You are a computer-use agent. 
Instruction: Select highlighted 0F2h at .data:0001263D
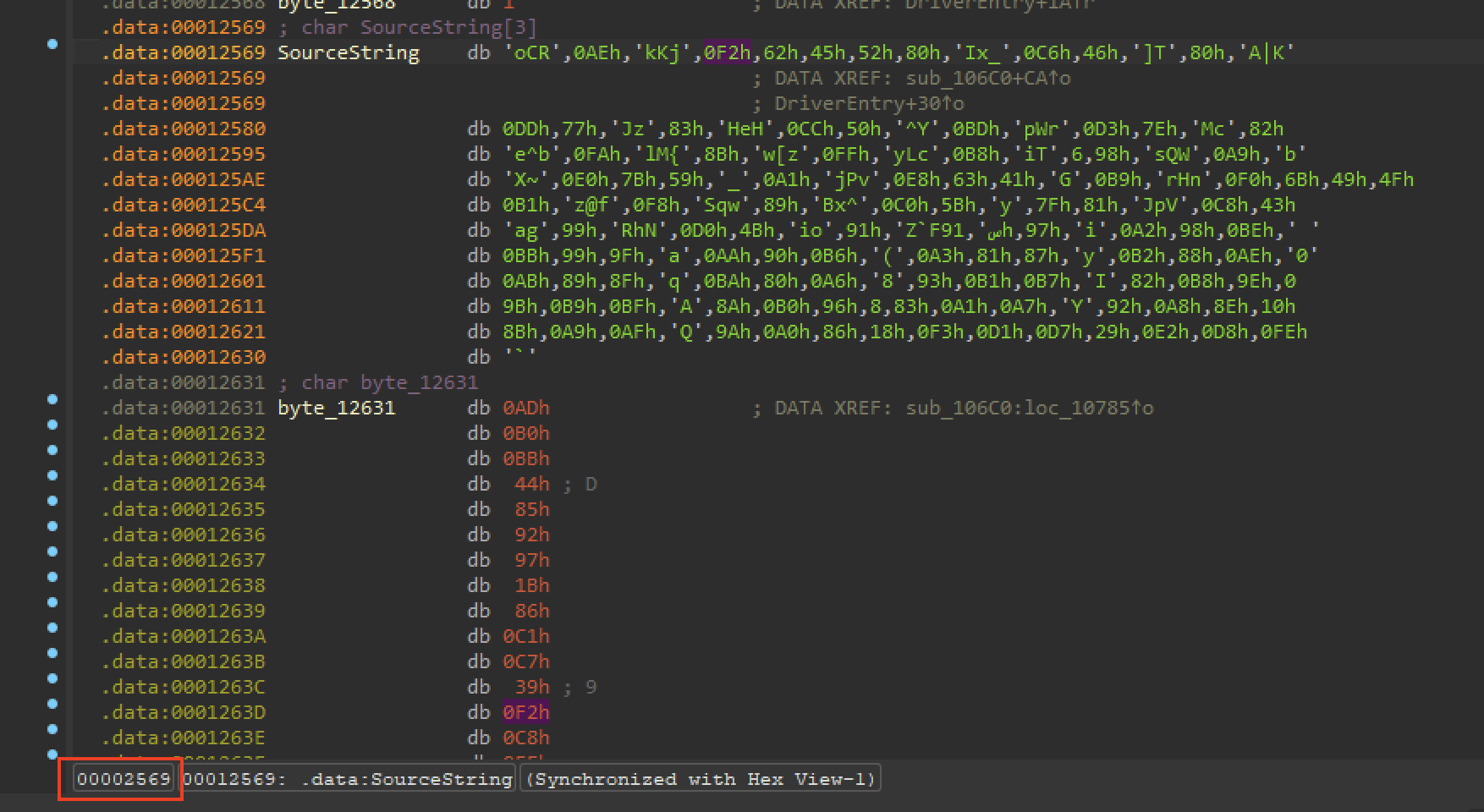click(526, 712)
